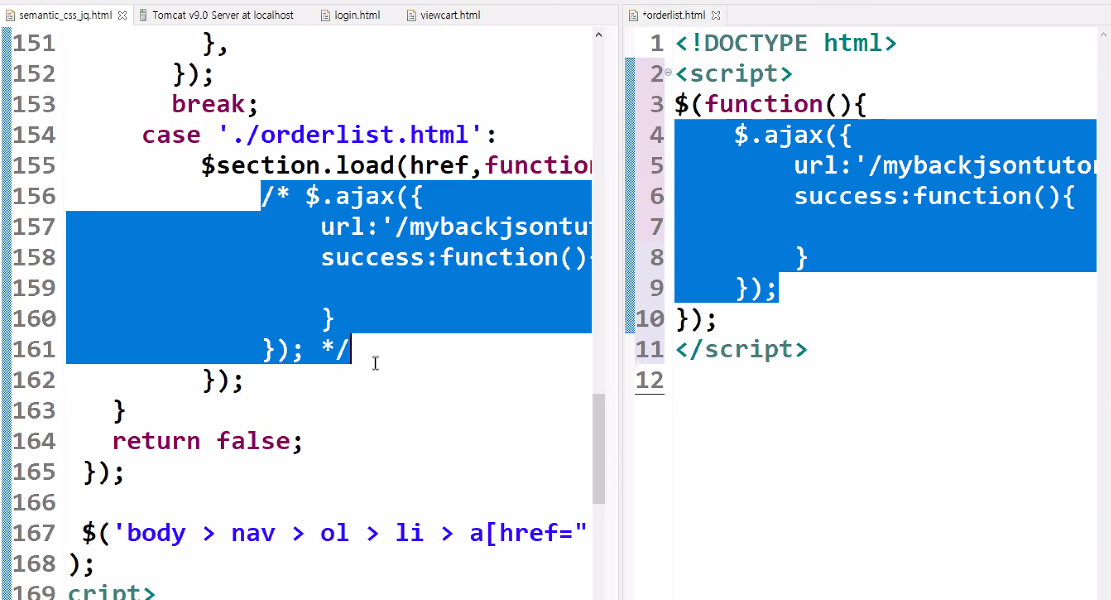Click the 'body > nav > ol > li' selector string
The height and width of the screenshot is (600, 1111).
point(273,533)
